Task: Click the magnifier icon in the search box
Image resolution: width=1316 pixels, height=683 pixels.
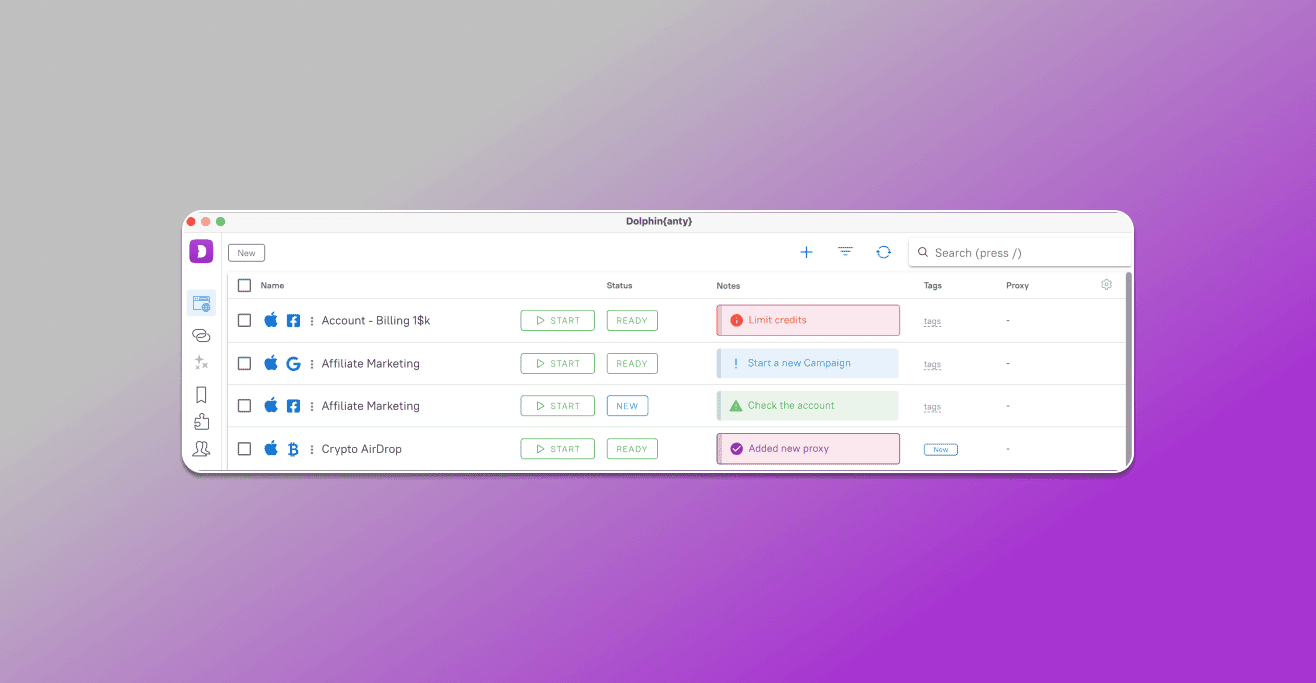Action: coord(922,252)
